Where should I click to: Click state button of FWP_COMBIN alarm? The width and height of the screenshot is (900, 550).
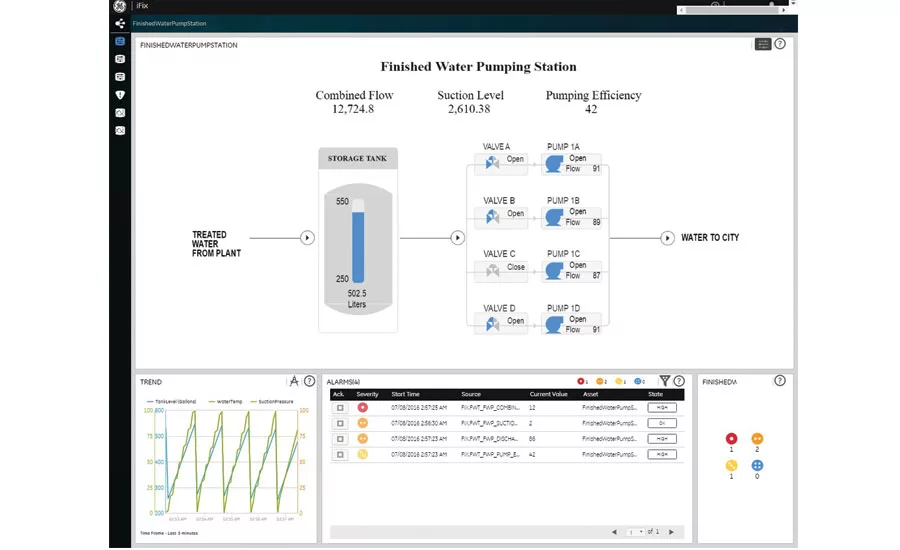[662, 408]
